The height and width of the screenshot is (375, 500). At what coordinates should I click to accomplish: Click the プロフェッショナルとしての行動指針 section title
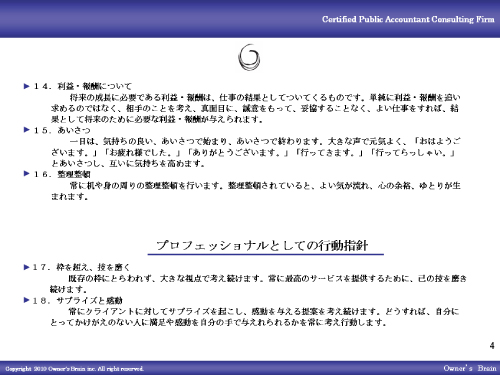[x=262, y=246]
